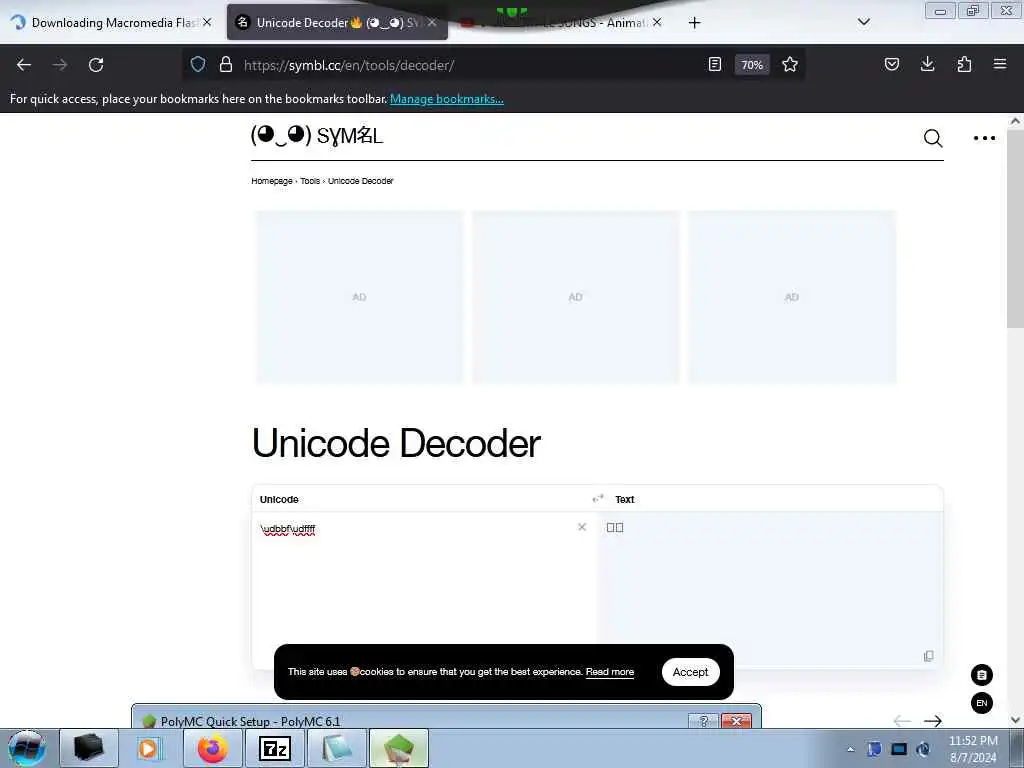Open the PolyMC taskbar icon
Viewport: 1024px width, 768px height.
(x=398, y=748)
